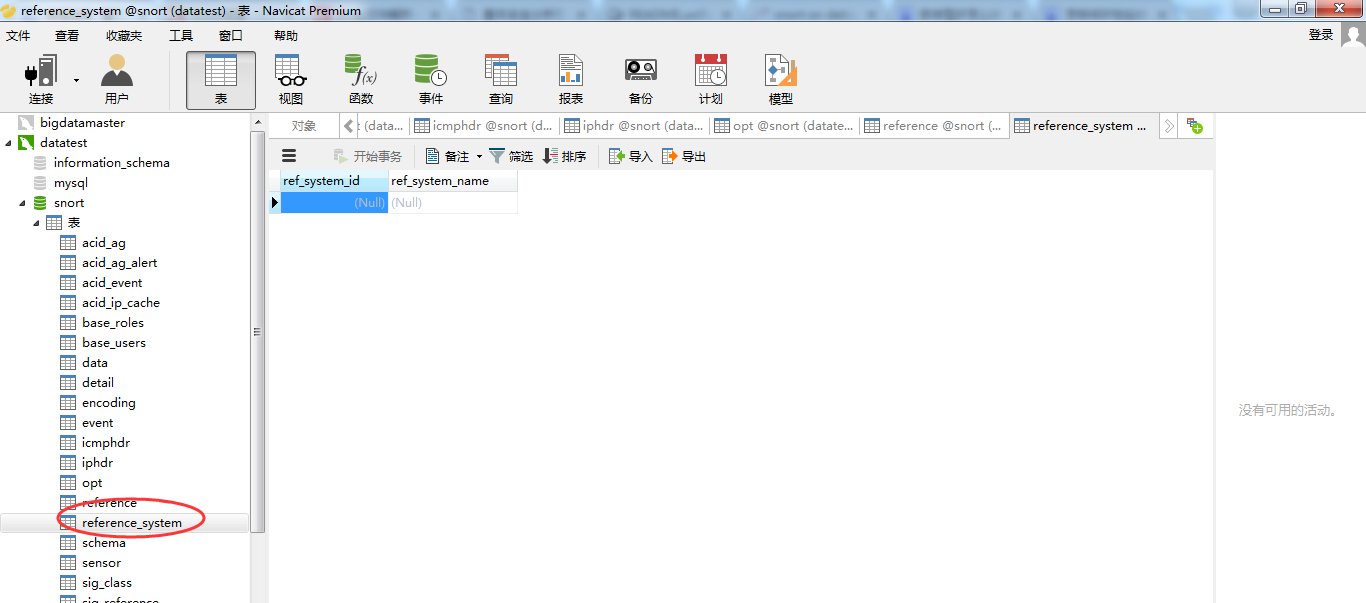The height and width of the screenshot is (603, 1366).
Task: Open the hamburger menu in table toolbar
Action: click(x=289, y=156)
